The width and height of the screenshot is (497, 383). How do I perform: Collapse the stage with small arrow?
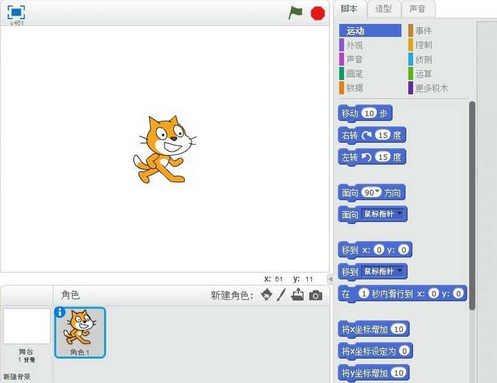tap(330, 279)
